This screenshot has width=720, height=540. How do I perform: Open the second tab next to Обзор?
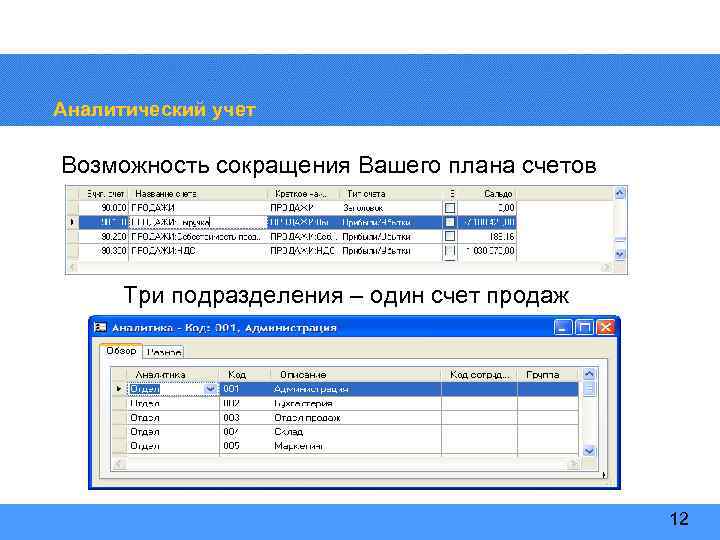[164, 353]
